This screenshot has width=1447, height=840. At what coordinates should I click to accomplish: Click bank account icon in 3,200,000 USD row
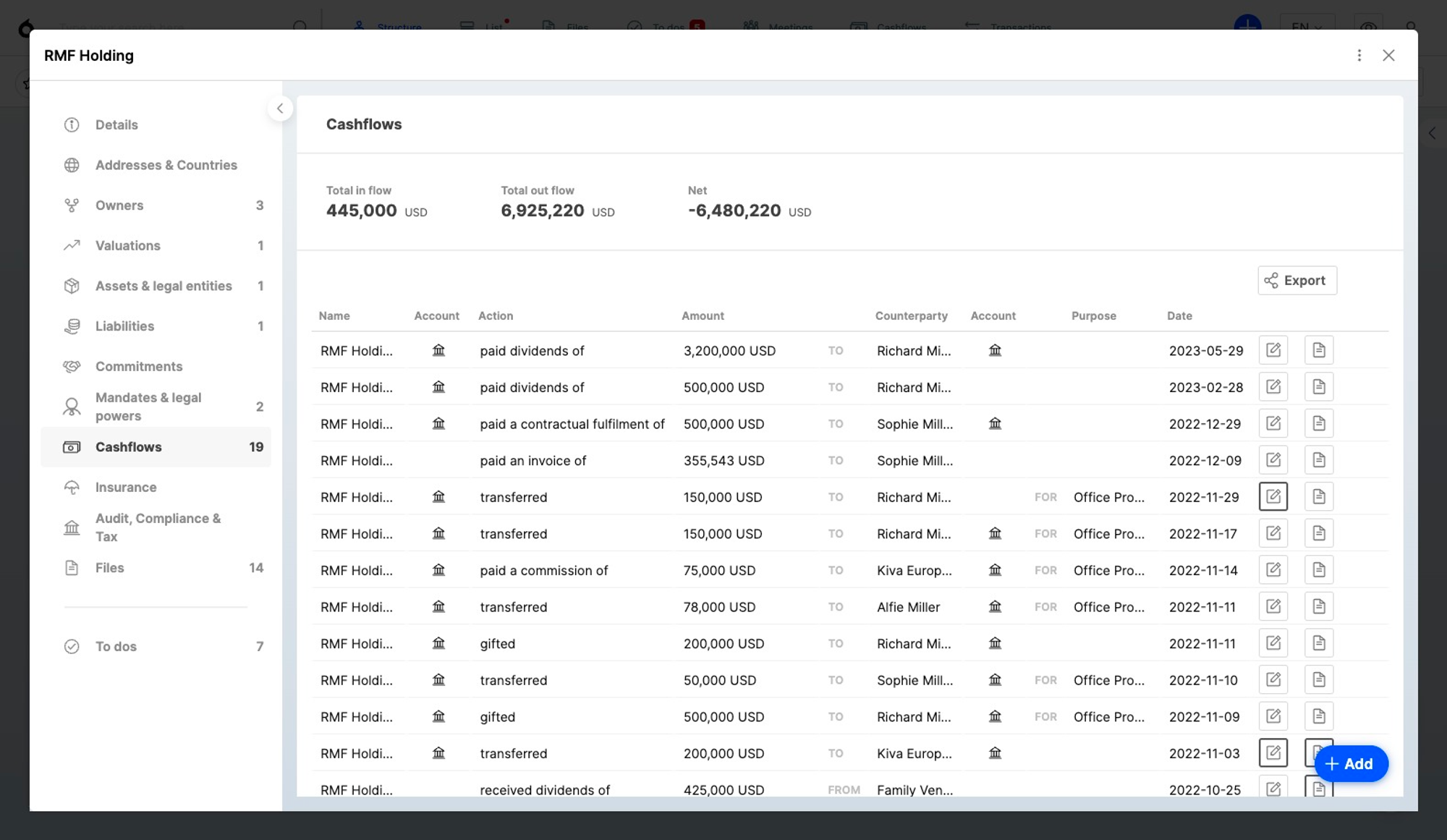438,350
